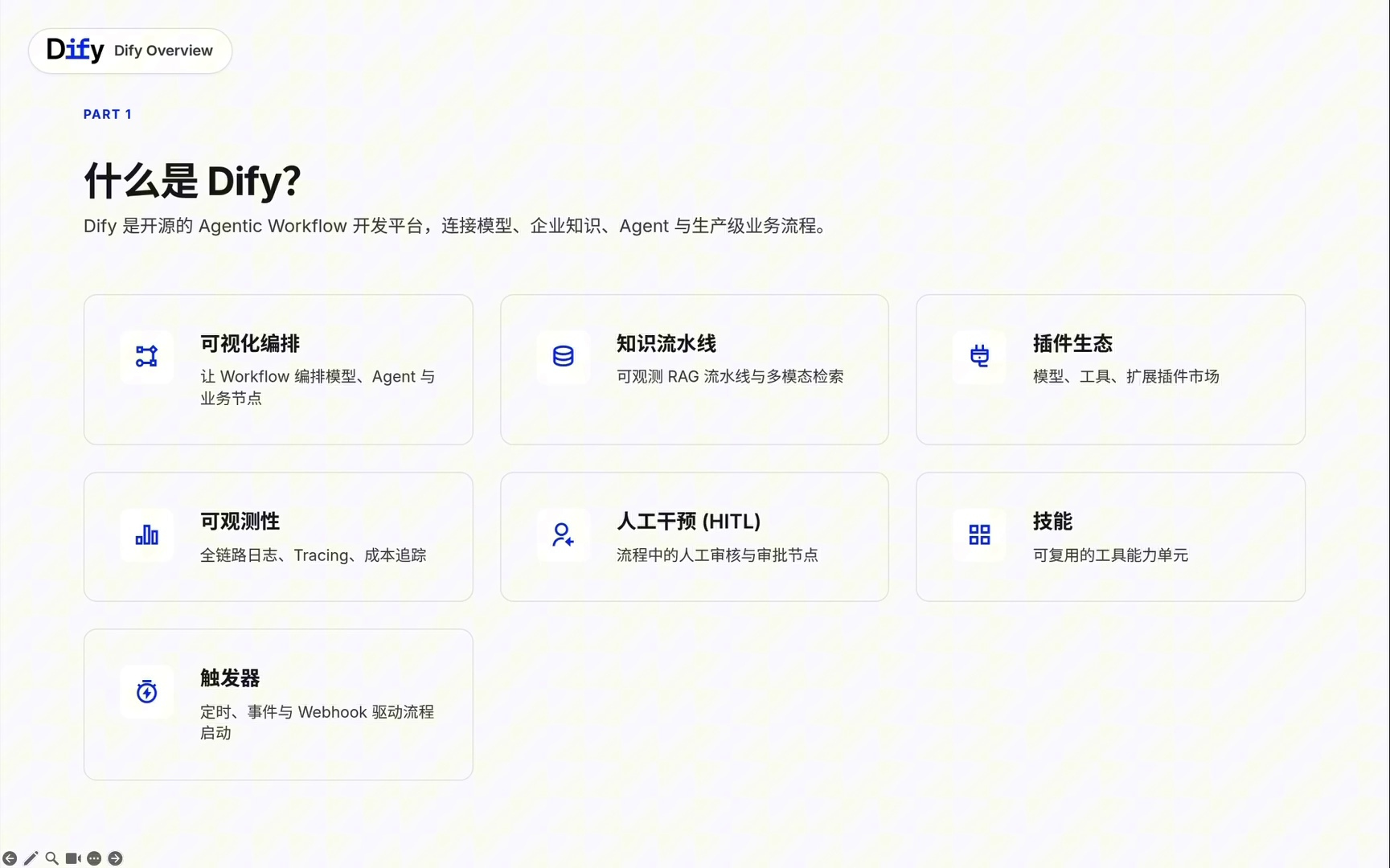Click the database icon beside 知识流水线
The height and width of the screenshot is (868, 1390).
tap(563, 356)
